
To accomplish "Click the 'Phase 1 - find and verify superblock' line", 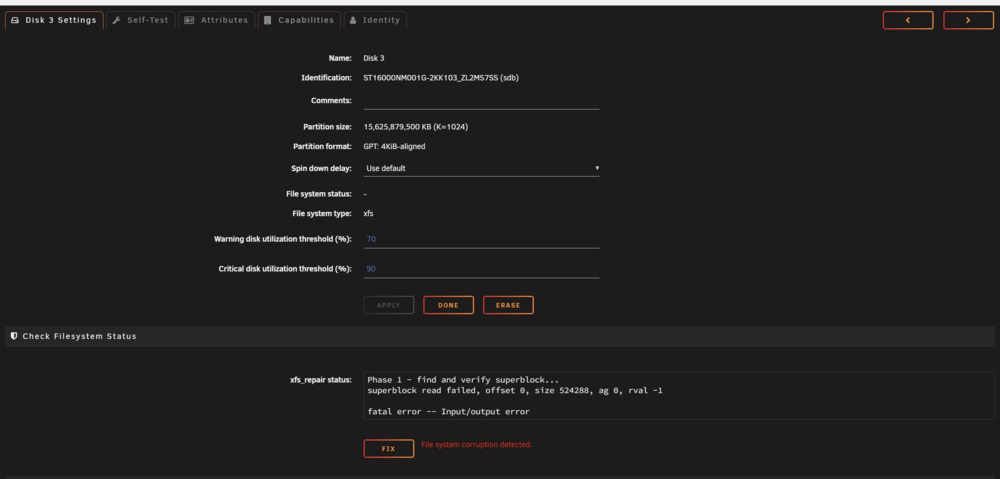I will click(x=463, y=380).
